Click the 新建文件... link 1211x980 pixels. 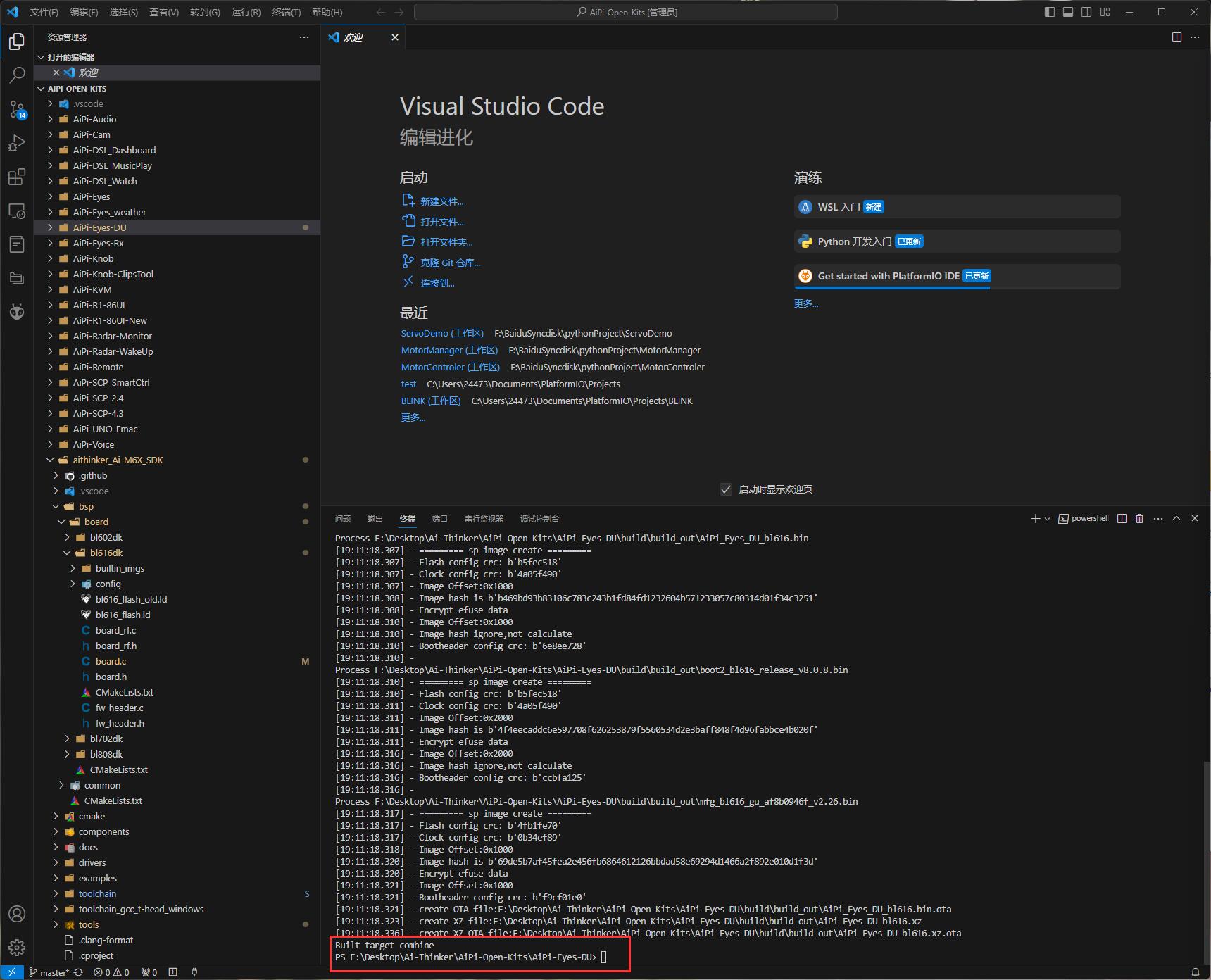coord(442,201)
